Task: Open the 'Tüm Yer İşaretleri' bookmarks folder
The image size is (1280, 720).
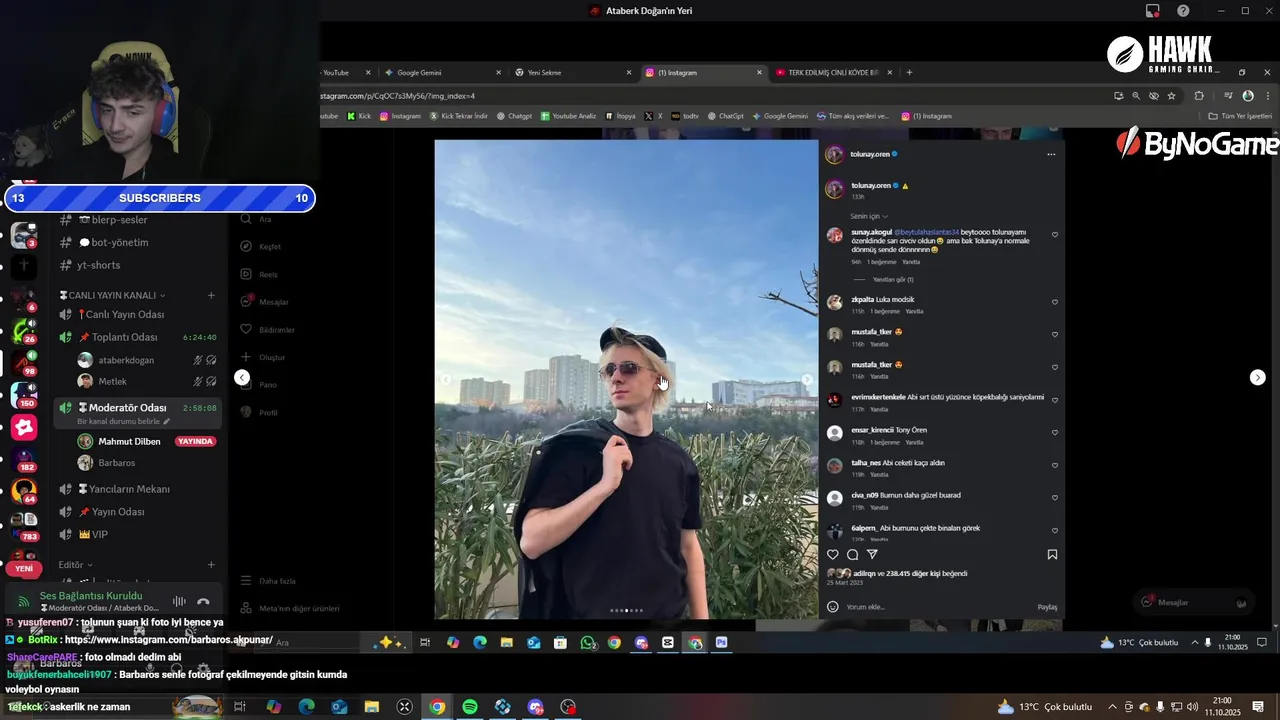Action: point(1240,116)
